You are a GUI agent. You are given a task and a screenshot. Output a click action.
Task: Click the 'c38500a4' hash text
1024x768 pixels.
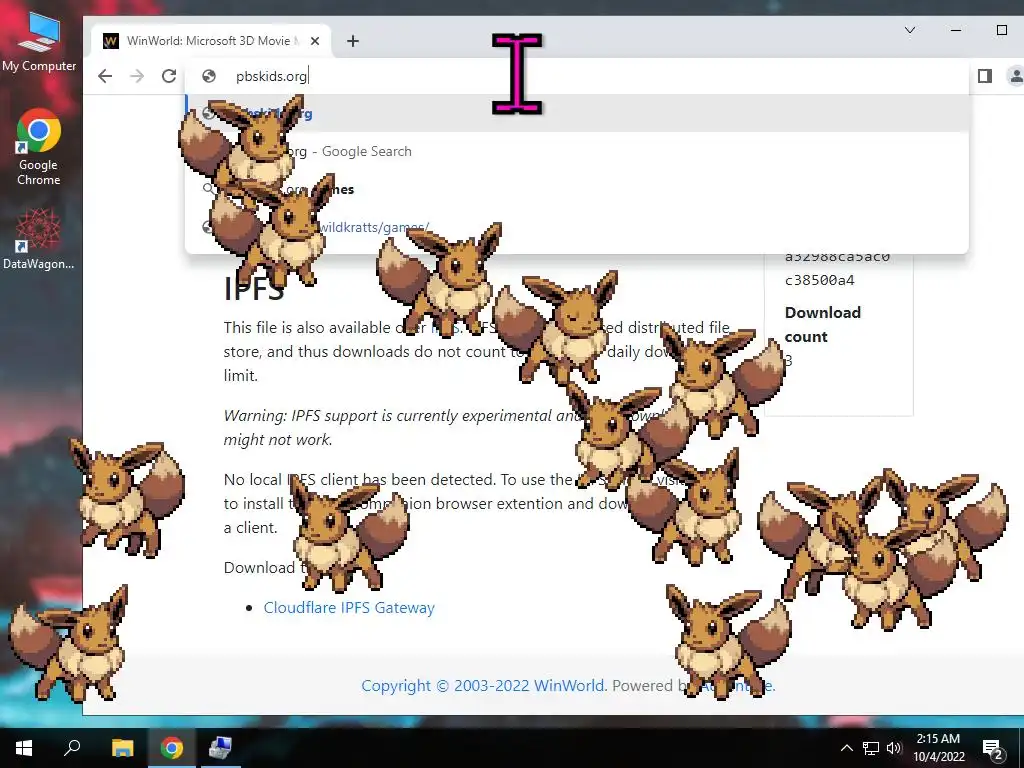[x=820, y=280]
